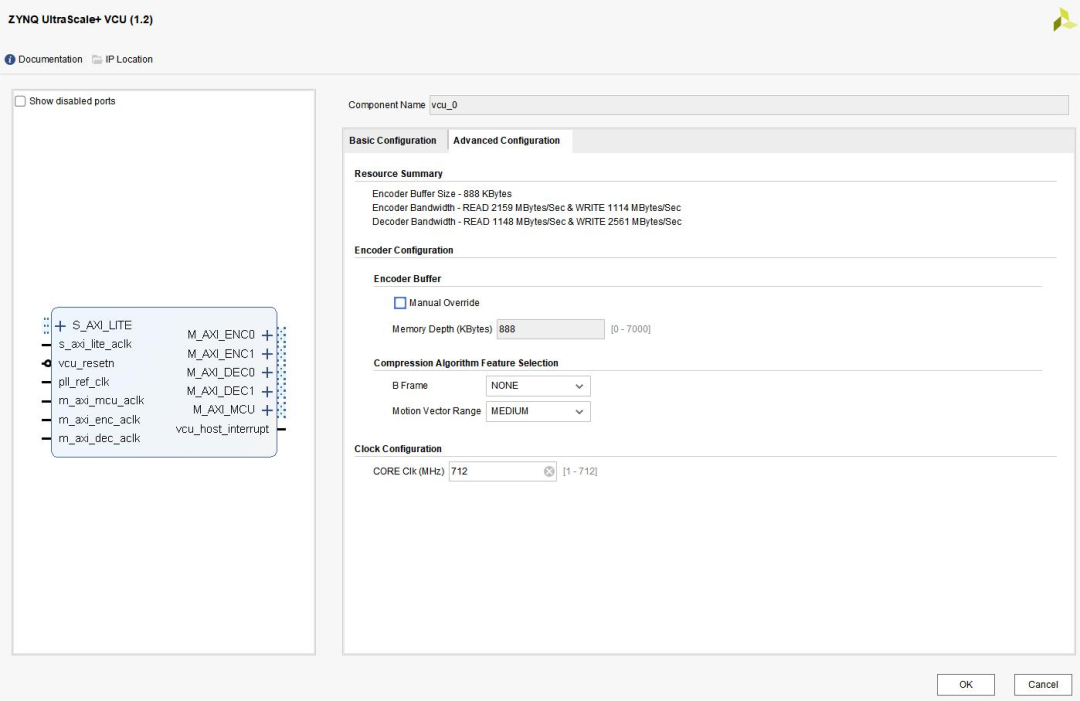Screen dimensions: 1080x701
Task: Select the vcu_host_interrupt port label
Action: click(222, 429)
